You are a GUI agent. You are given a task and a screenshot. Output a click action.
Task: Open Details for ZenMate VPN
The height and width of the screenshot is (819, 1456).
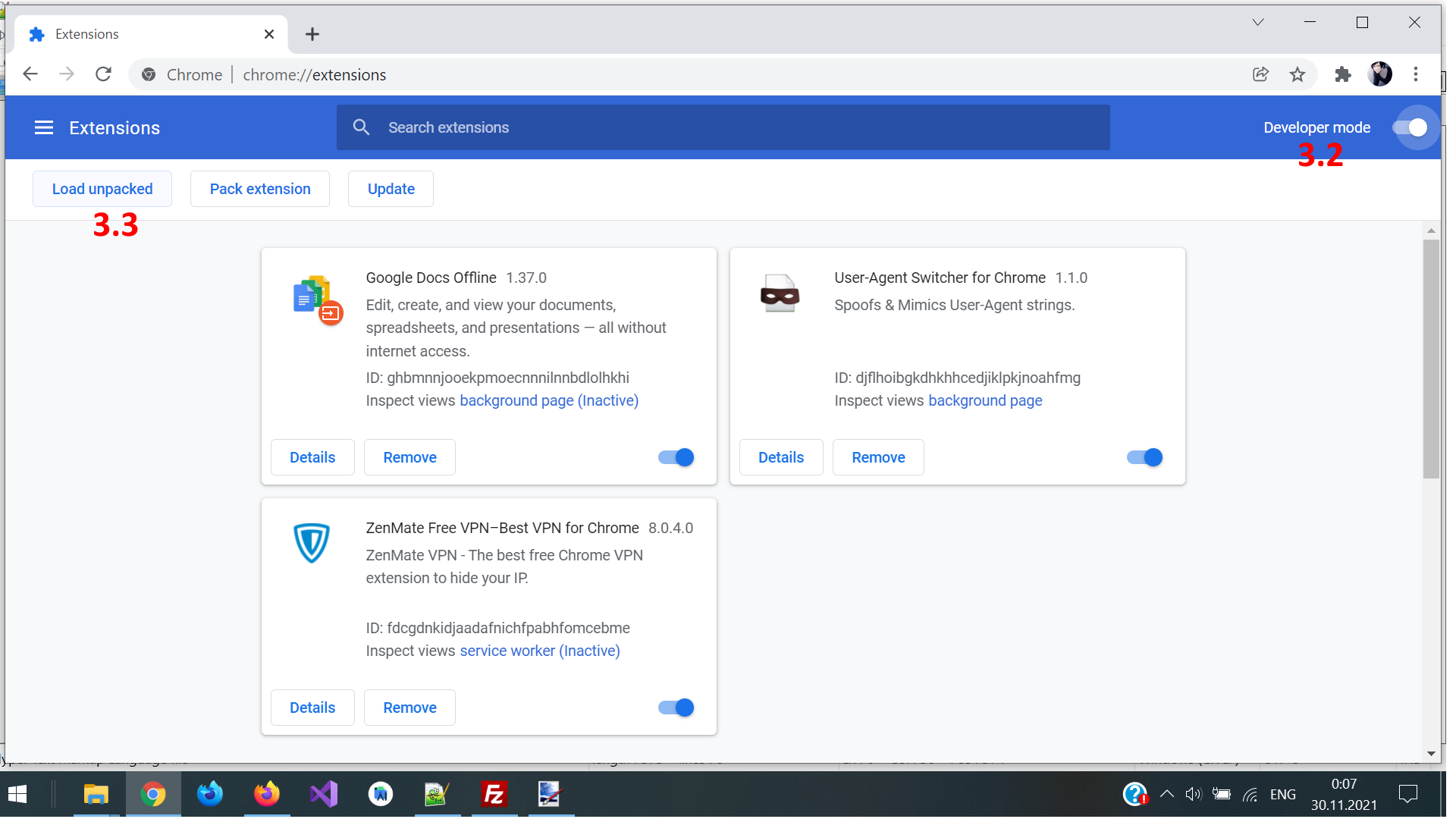coord(312,708)
